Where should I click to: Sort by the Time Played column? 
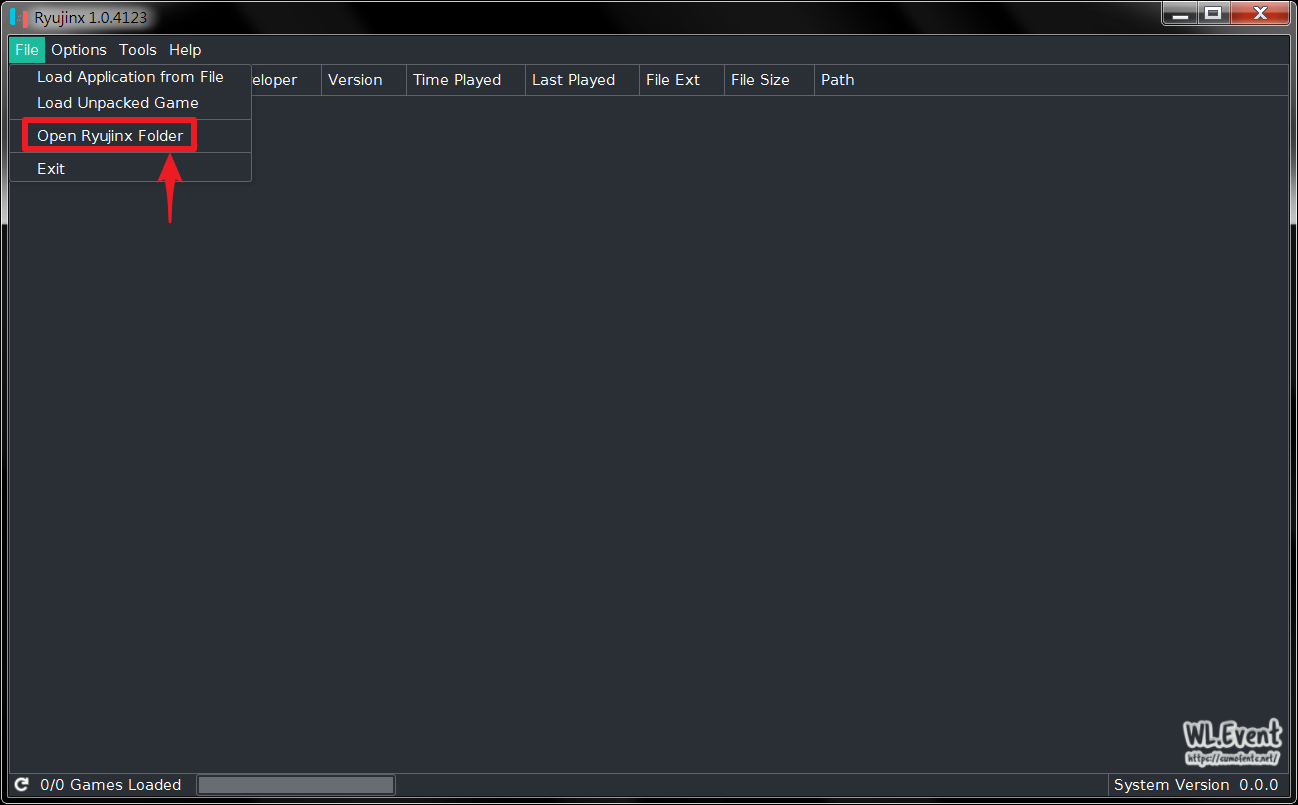click(x=466, y=80)
